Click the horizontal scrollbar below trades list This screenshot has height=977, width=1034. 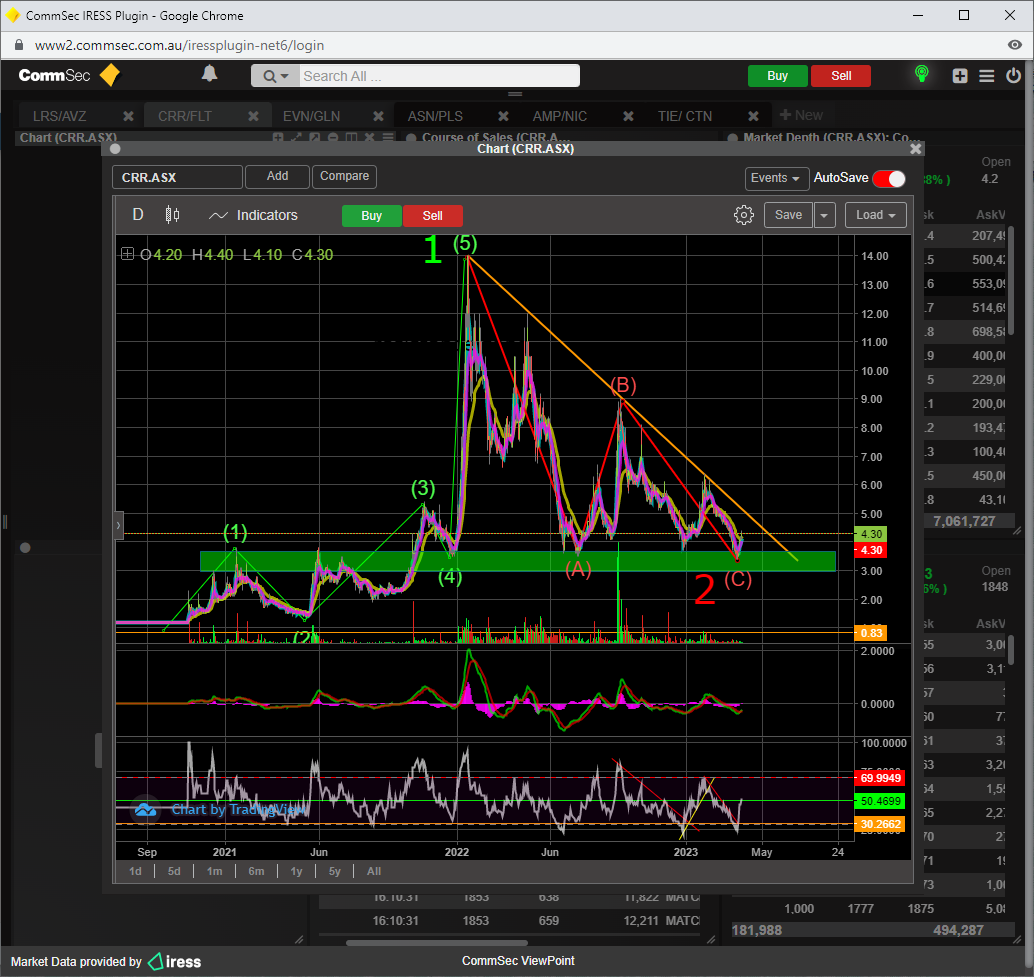click(x=437, y=943)
